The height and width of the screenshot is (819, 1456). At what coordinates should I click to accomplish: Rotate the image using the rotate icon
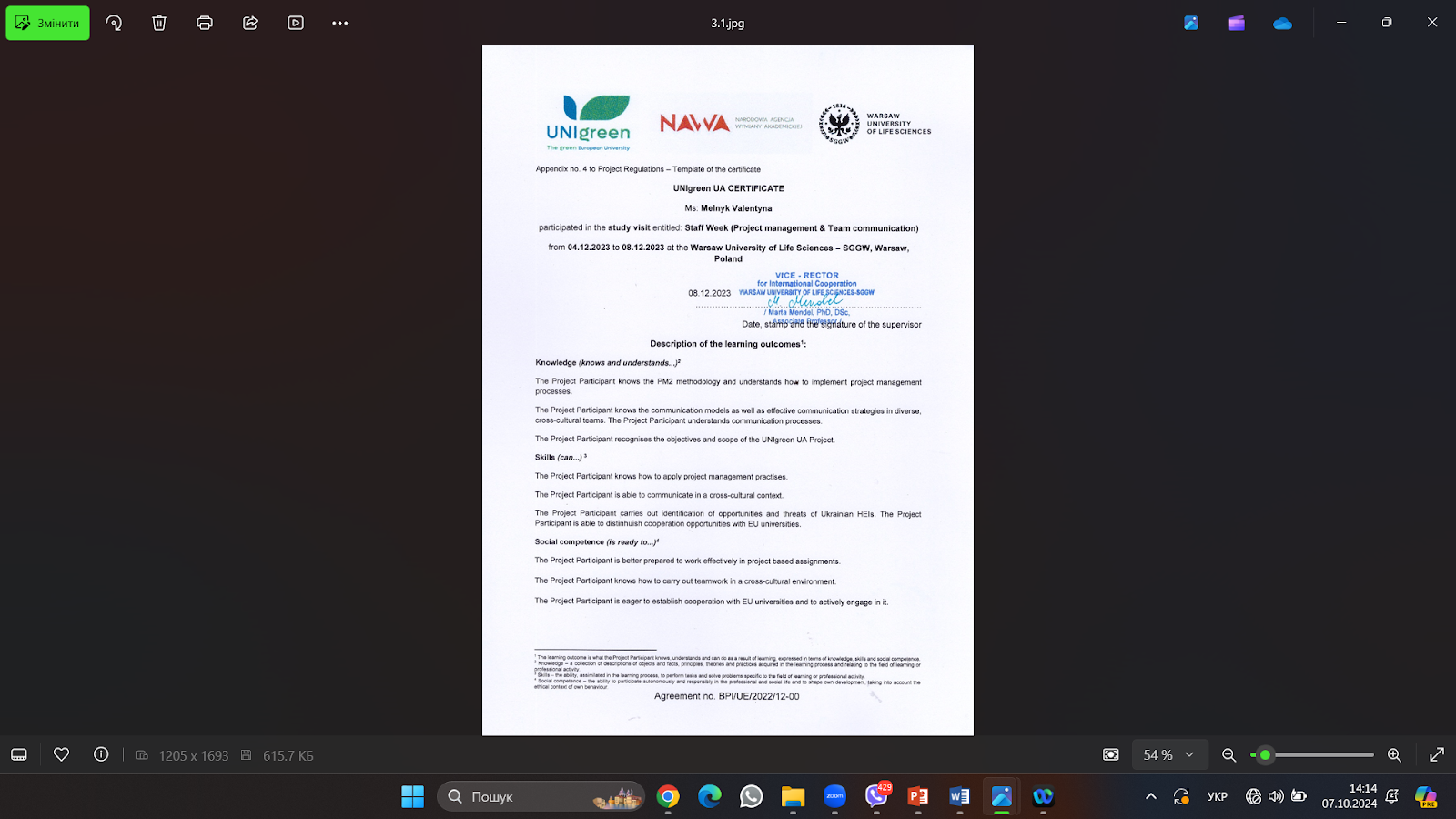[114, 23]
